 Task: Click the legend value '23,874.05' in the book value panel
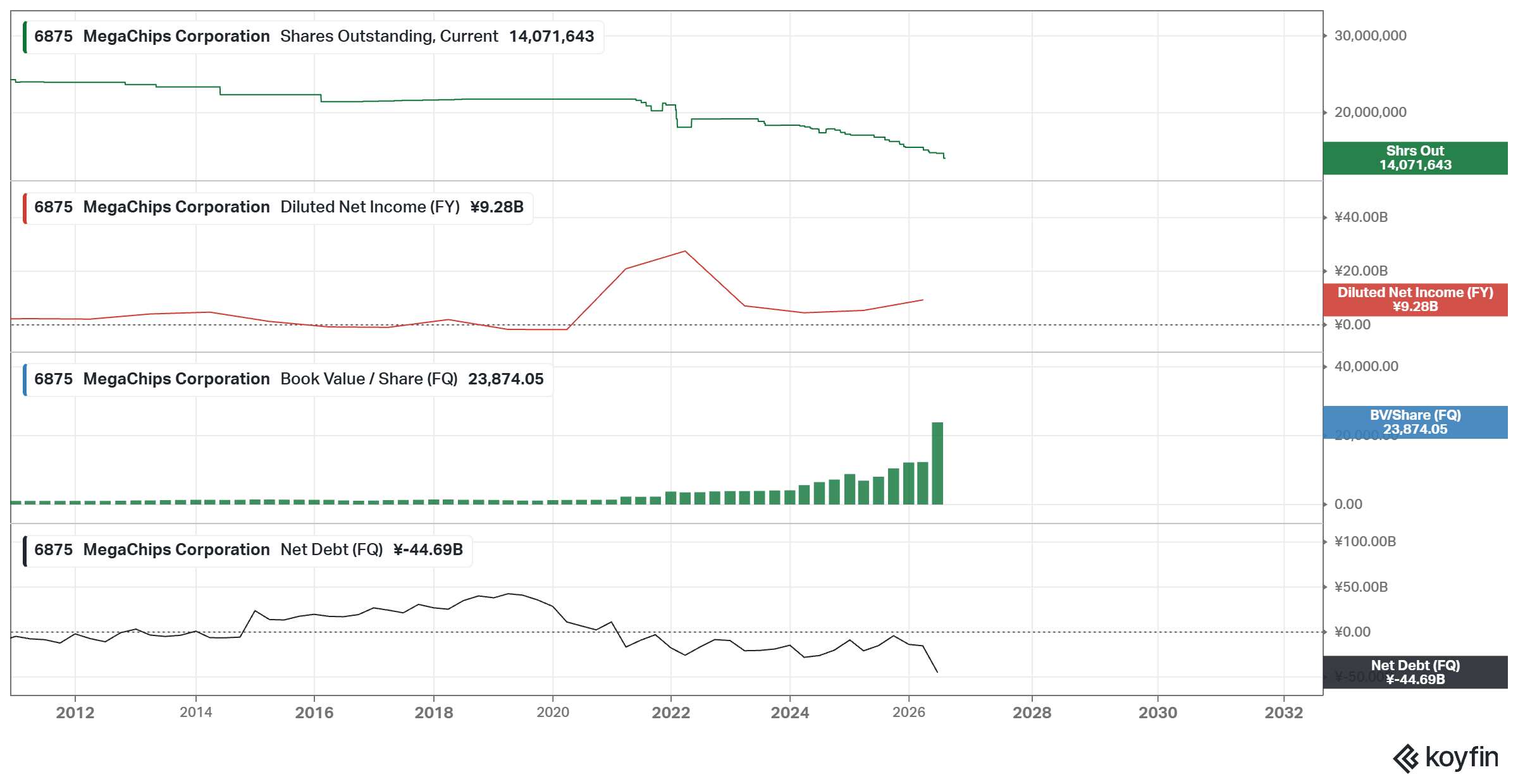506,379
